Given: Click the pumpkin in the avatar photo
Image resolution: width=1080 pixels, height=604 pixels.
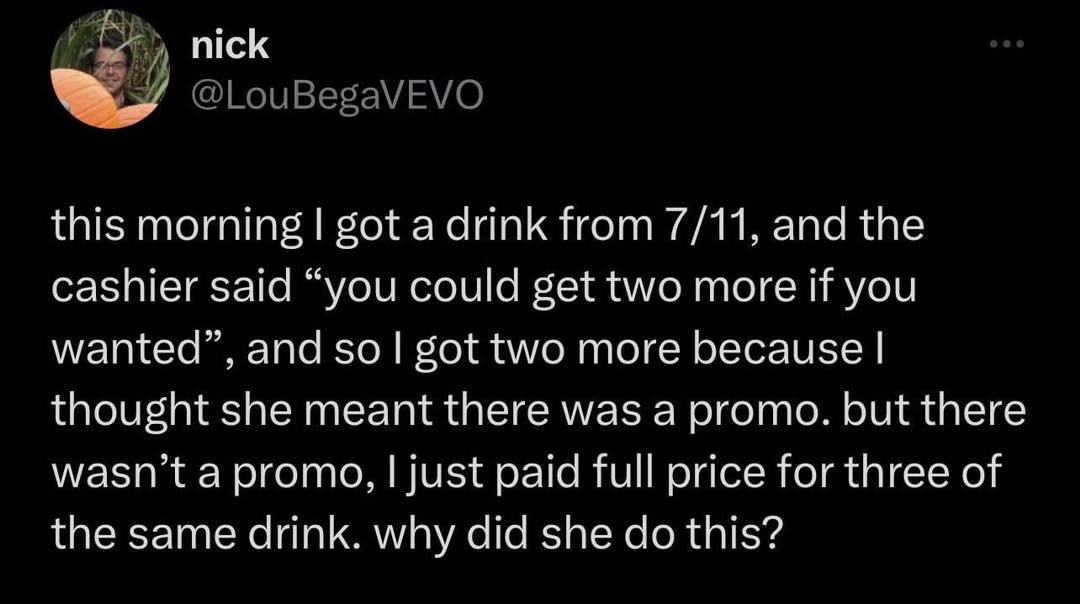Looking at the screenshot, I should pos(85,97).
